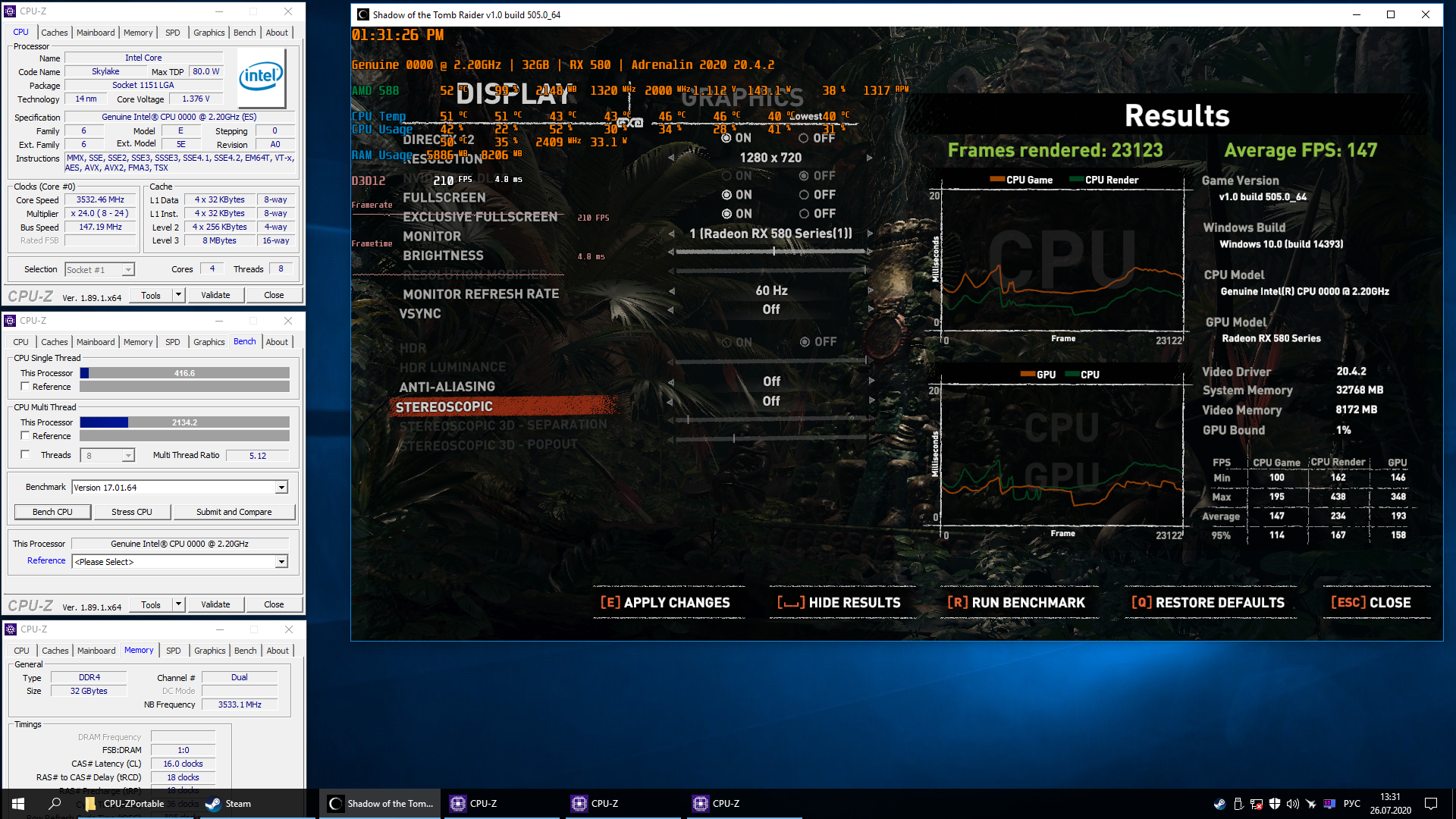Screen dimensions: 1456x819
Task: Open the Threads count dropdown
Action: (x=128, y=456)
